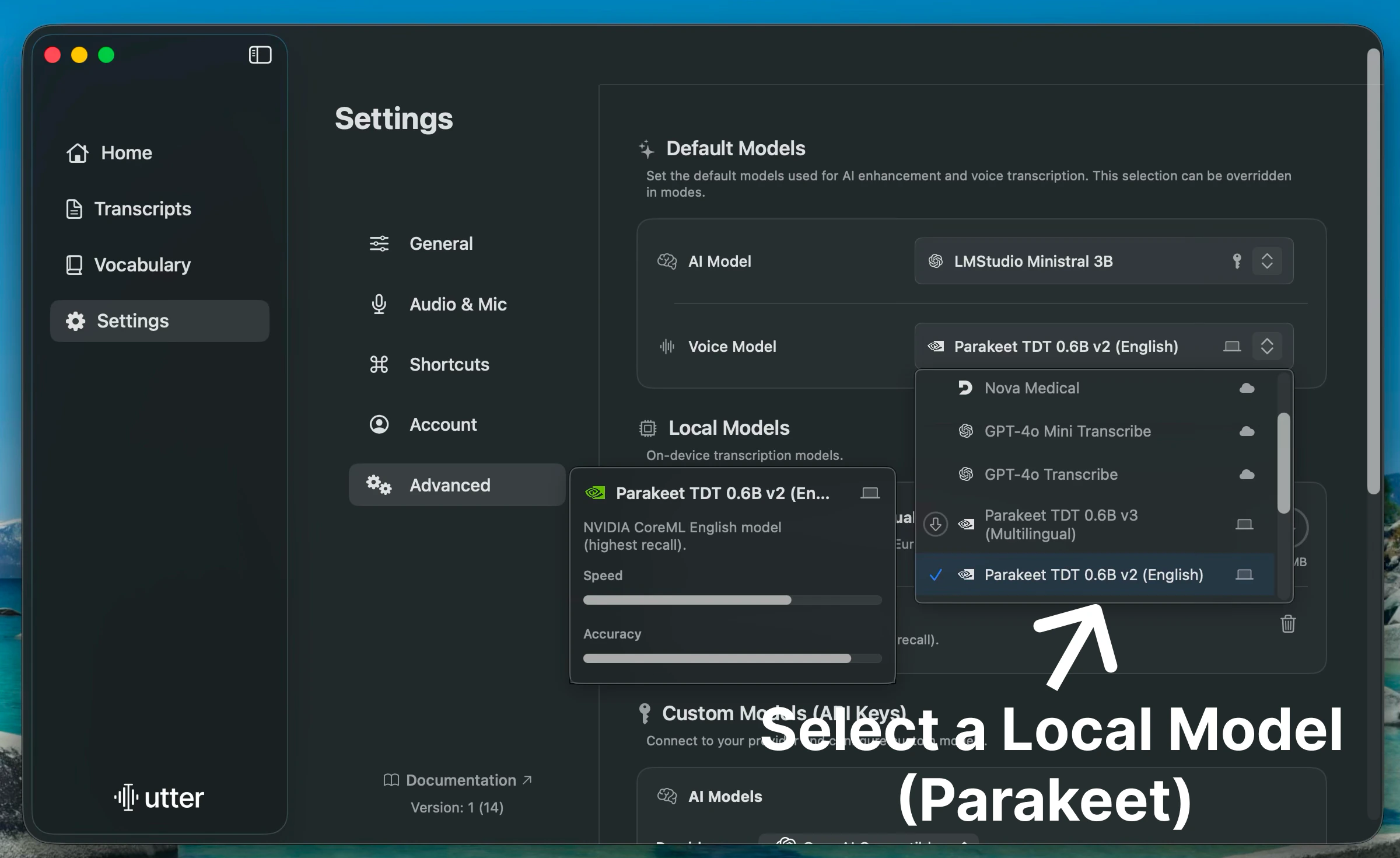Switch to the General settings tab
The image size is (1400, 858).
[x=440, y=243]
